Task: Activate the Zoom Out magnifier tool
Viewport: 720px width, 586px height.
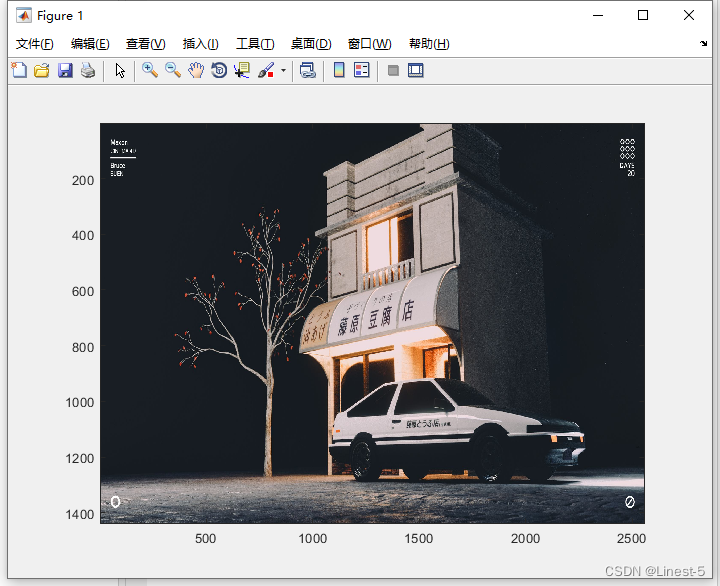Action: pyautogui.click(x=173, y=70)
